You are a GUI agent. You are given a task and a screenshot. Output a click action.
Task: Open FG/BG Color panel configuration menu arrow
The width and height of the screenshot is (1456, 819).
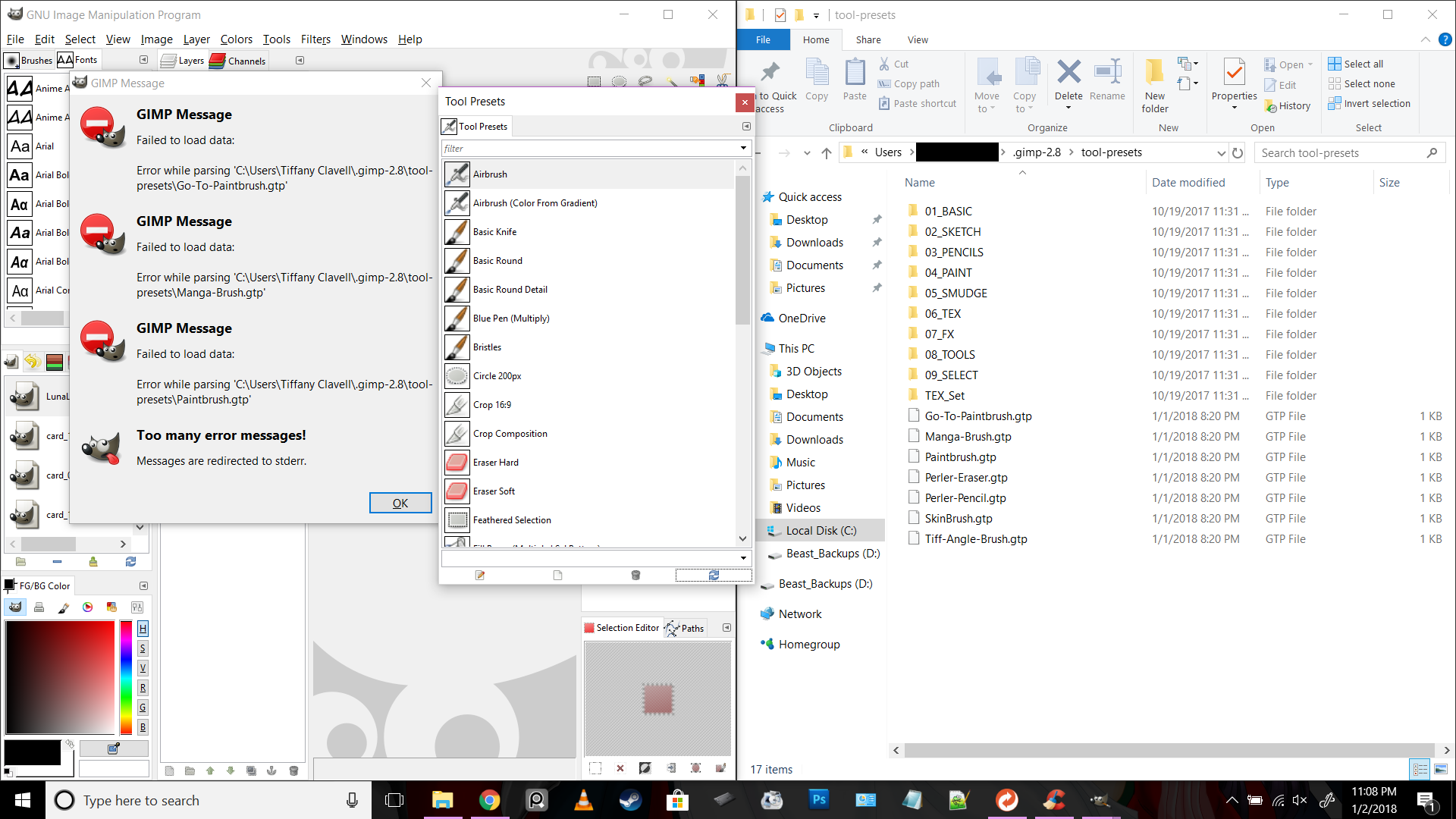coord(143,586)
